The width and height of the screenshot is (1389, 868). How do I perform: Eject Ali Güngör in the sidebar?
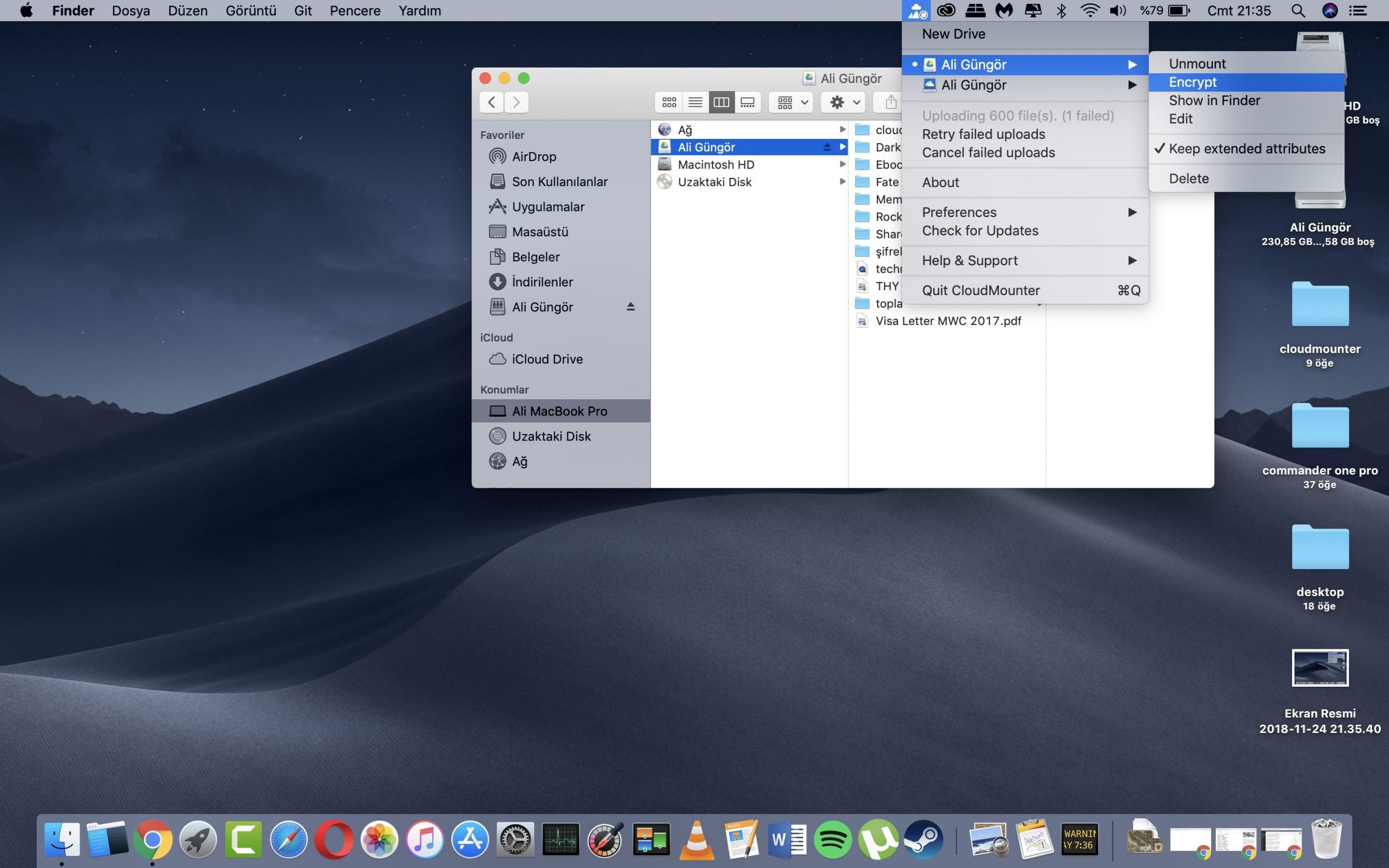630,307
